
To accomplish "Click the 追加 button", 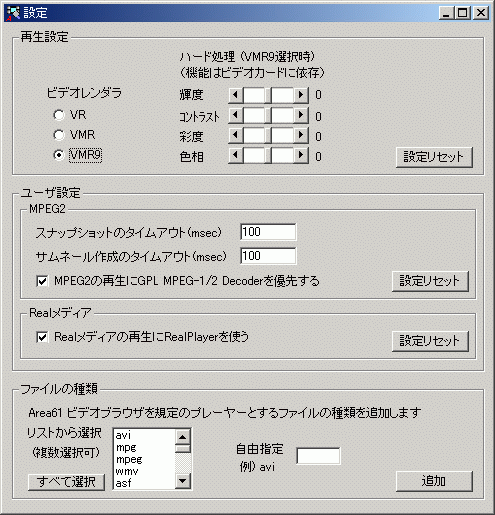I will pos(434,481).
